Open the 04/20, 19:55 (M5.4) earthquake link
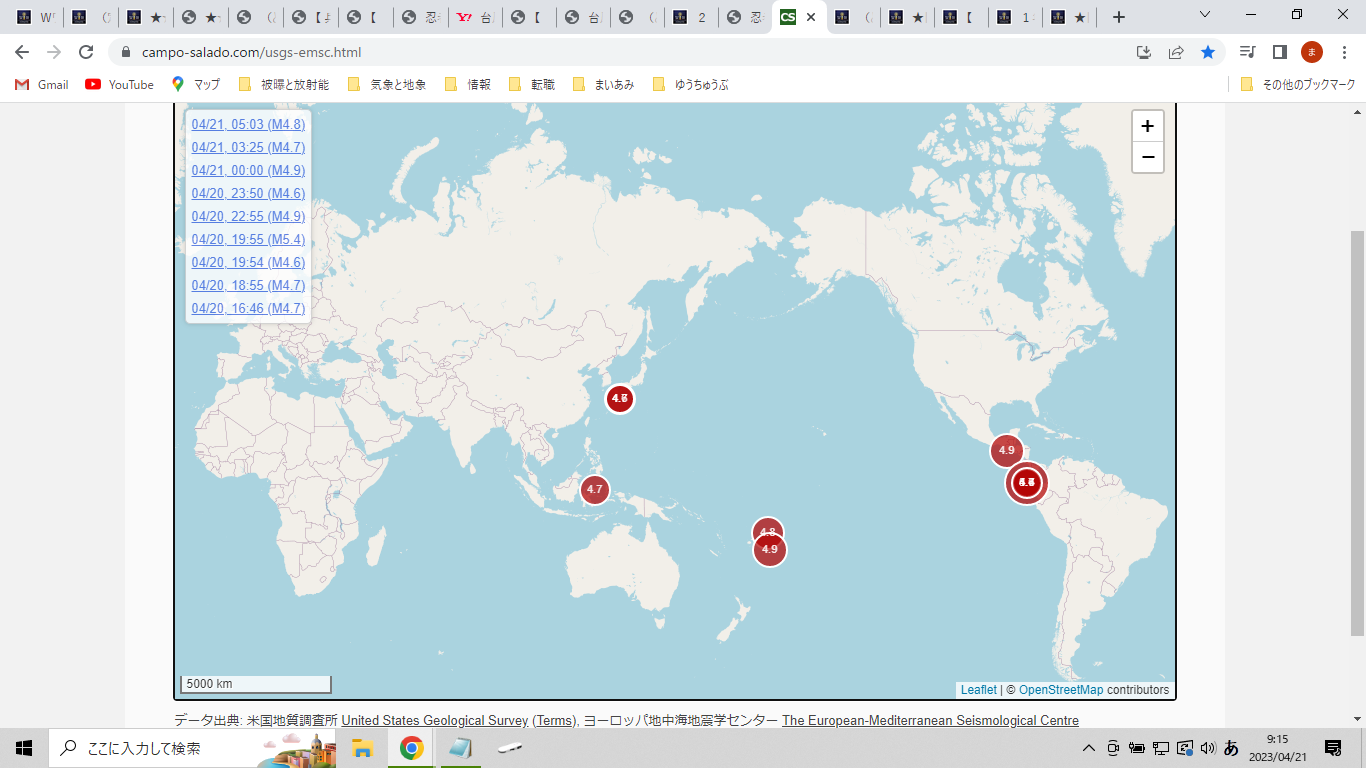Image resolution: width=1366 pixels, height=768 pixels. pyautogui.click(x=248, y=239)
